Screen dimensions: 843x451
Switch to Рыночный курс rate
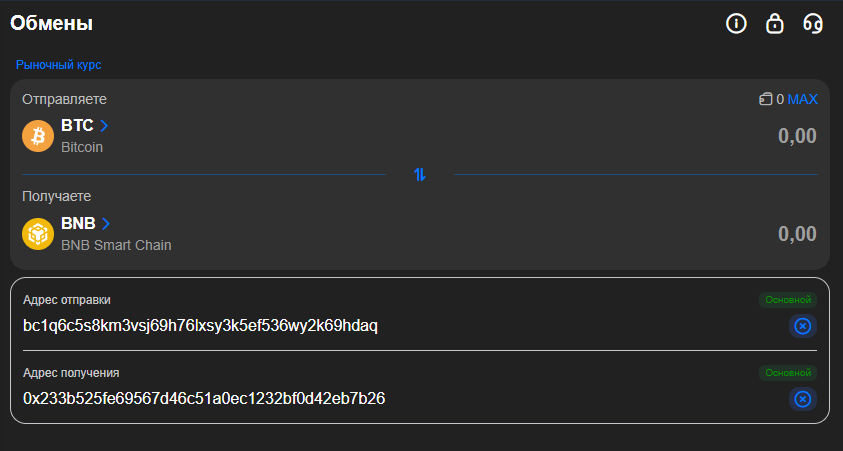pyautogui.click(x=58, y=65)
